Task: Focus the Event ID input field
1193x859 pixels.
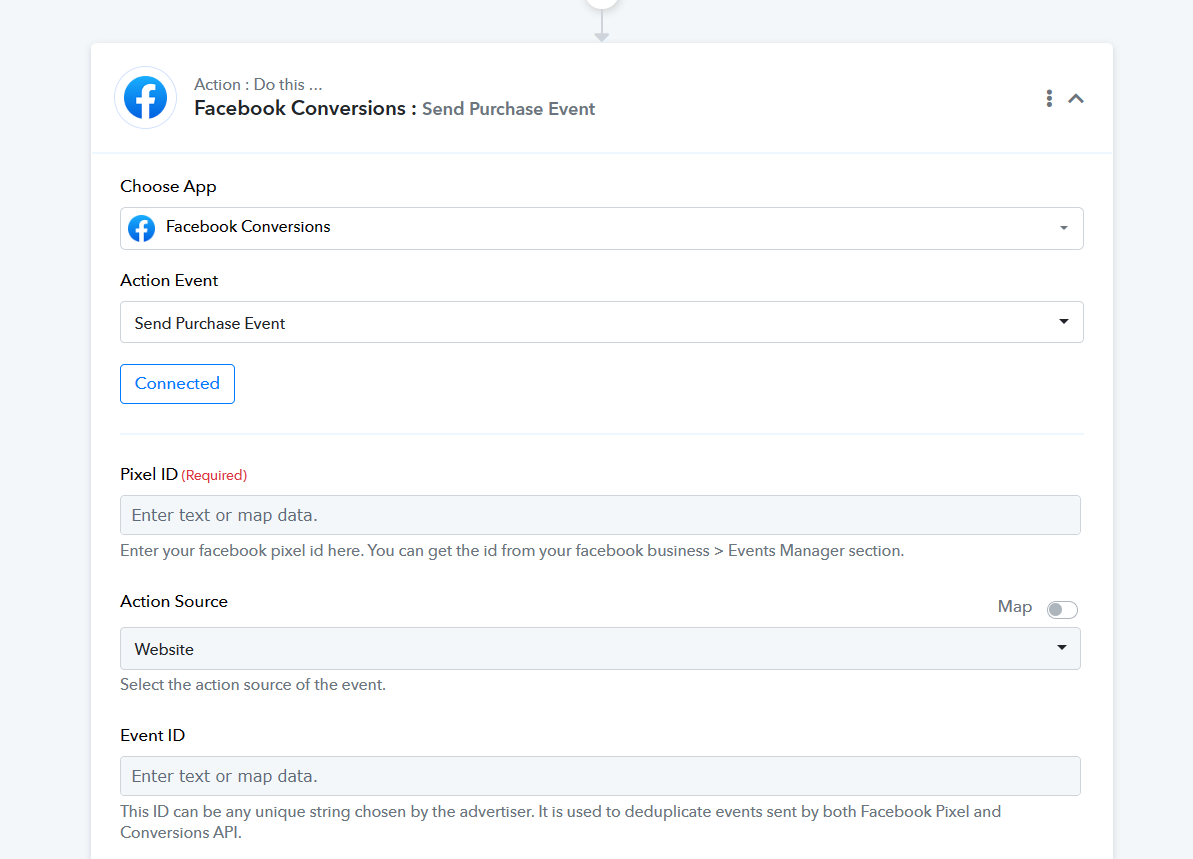Action: pos(600,776)
